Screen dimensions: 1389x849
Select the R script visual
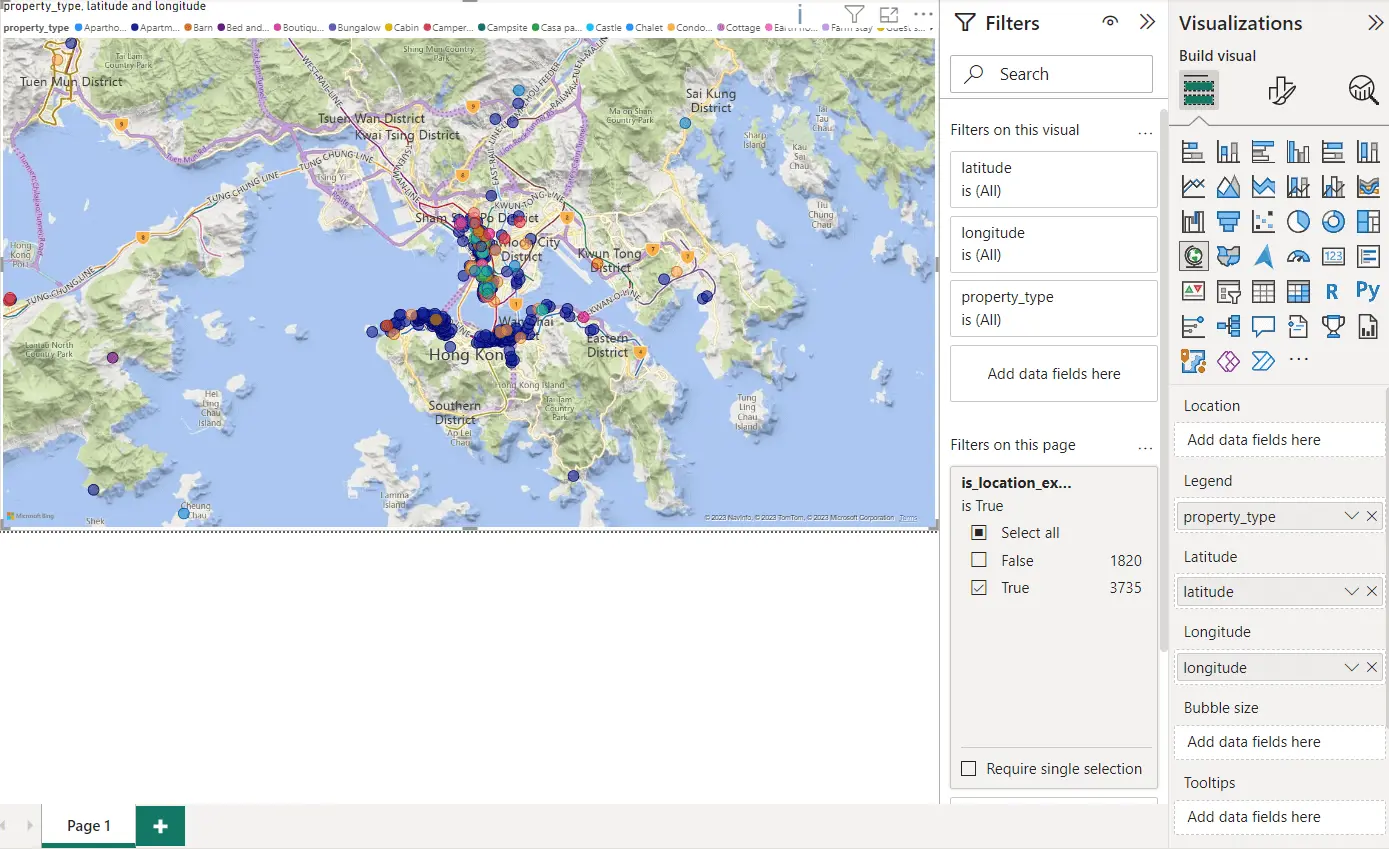click(1332, 291)
